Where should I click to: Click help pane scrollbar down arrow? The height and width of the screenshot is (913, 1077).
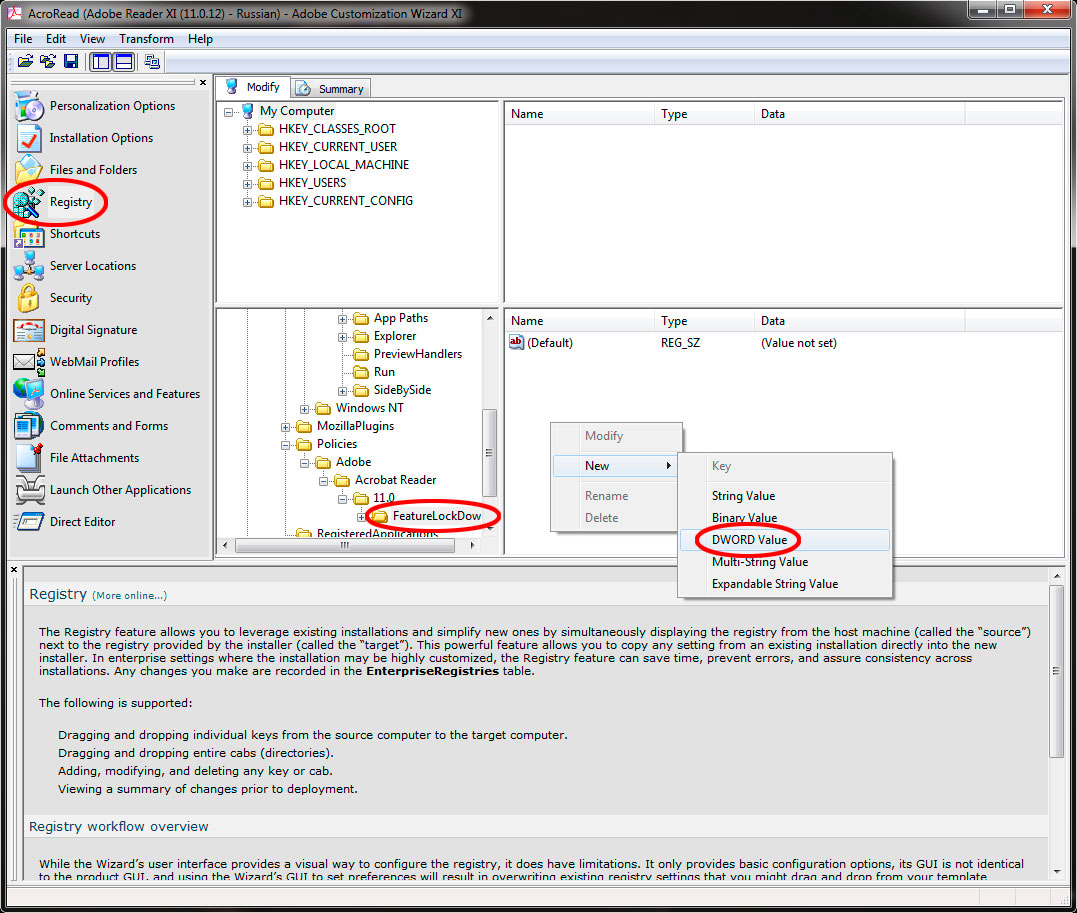coord(1056,871)
